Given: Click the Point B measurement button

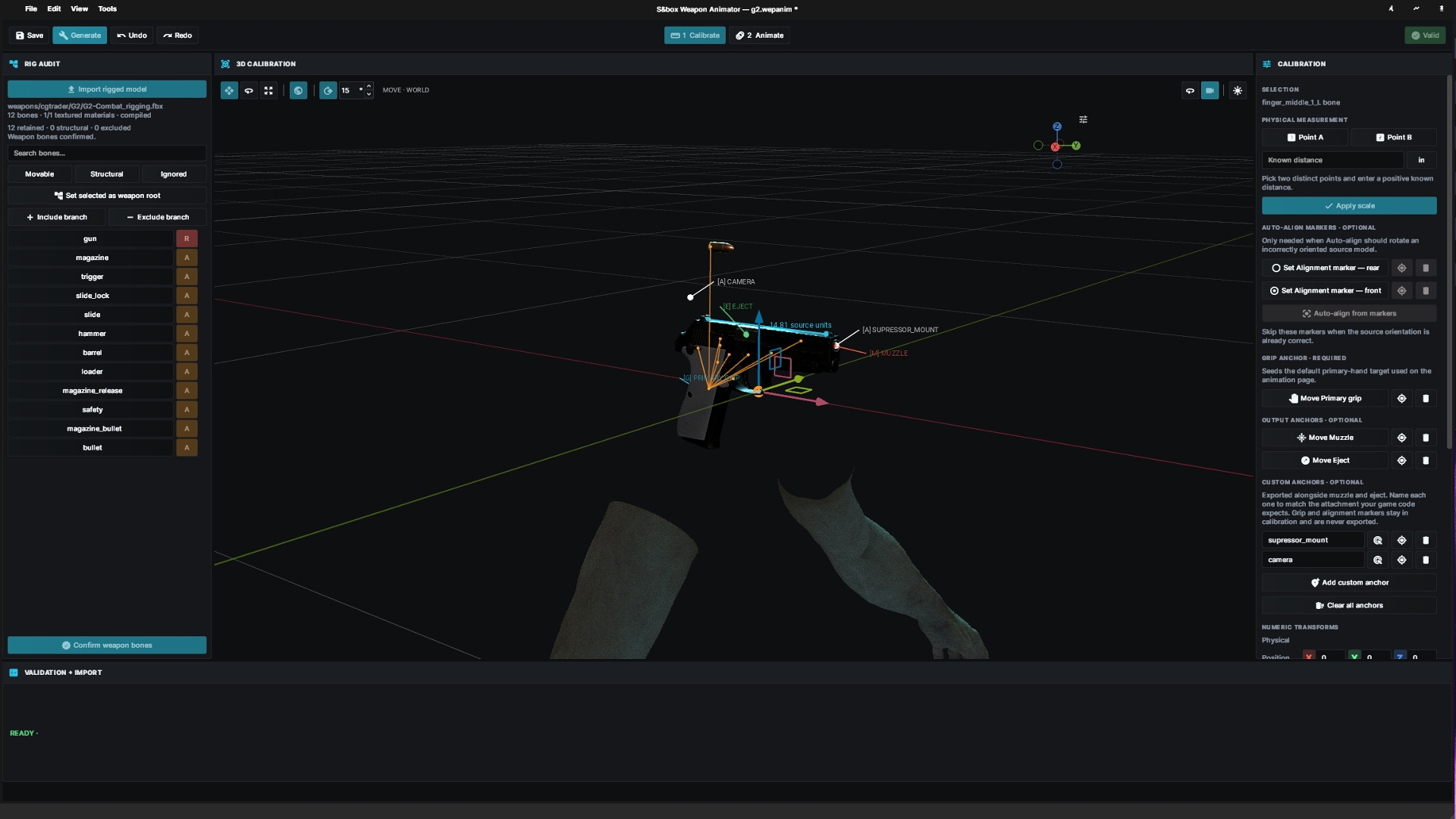Looking at the screenshot, I should 1393,137.
